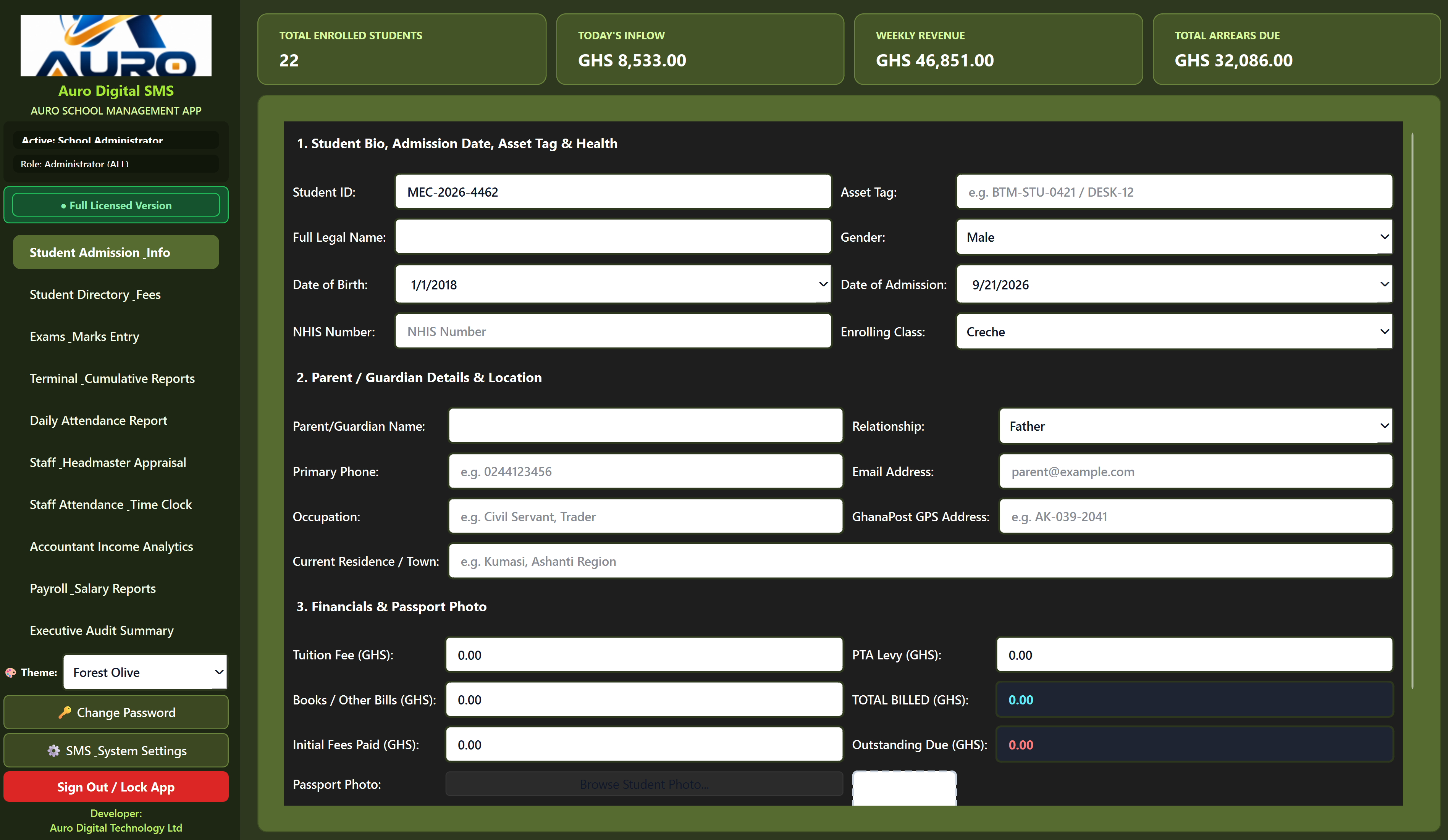Click the Weekly Revenue card
The image size is (1448, 840).
pos(998,49)
